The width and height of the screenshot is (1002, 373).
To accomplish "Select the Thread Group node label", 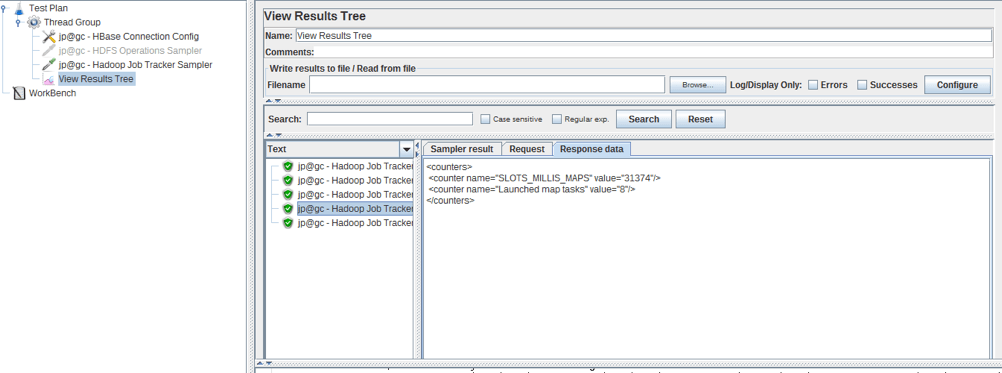I will (x=72, y=22).
